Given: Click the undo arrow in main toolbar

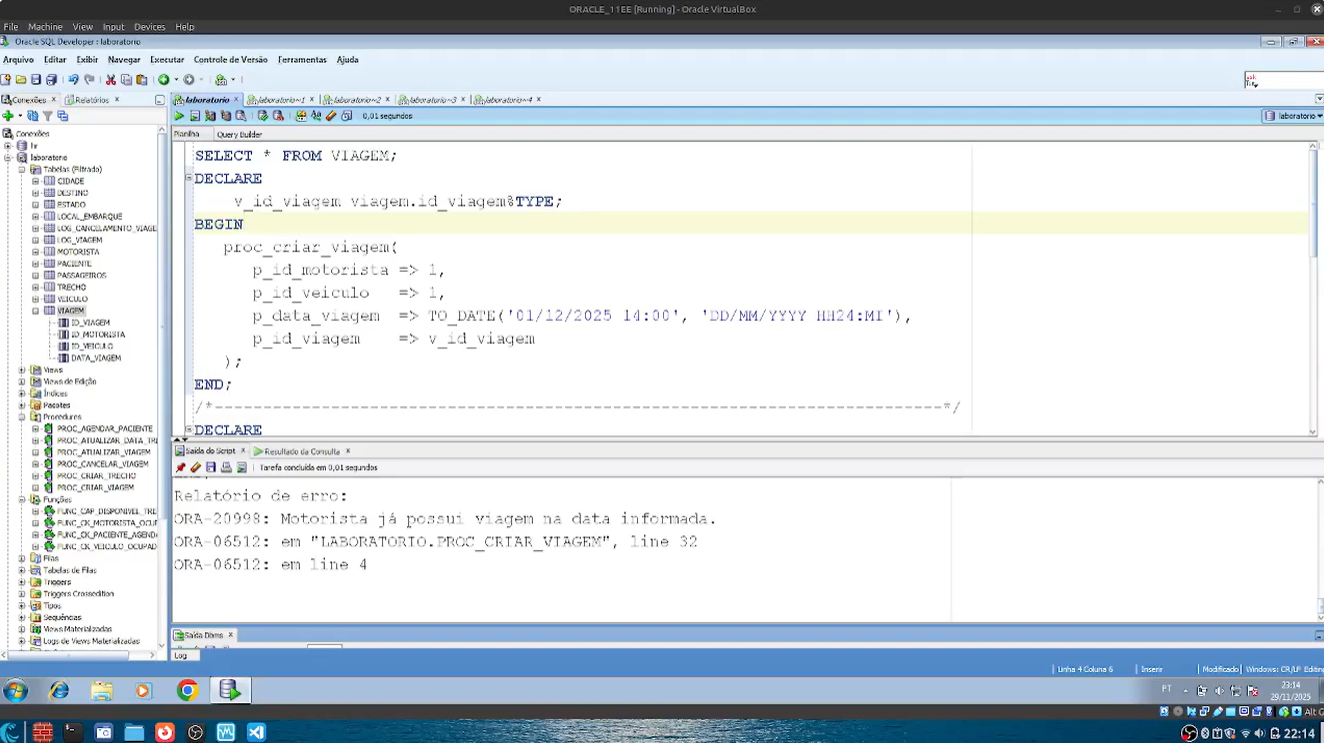Looking at the screenshot, I should tap(73, 80).
